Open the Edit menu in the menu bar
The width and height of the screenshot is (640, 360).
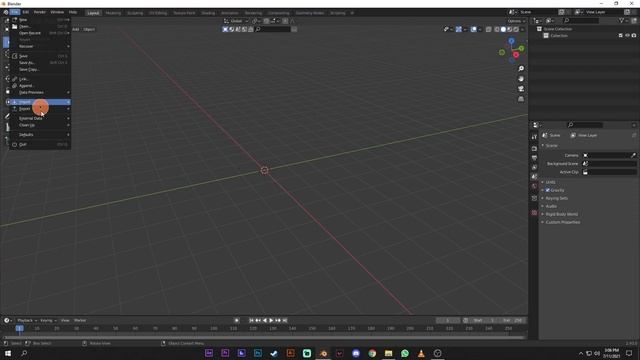(x=25, y=12)
